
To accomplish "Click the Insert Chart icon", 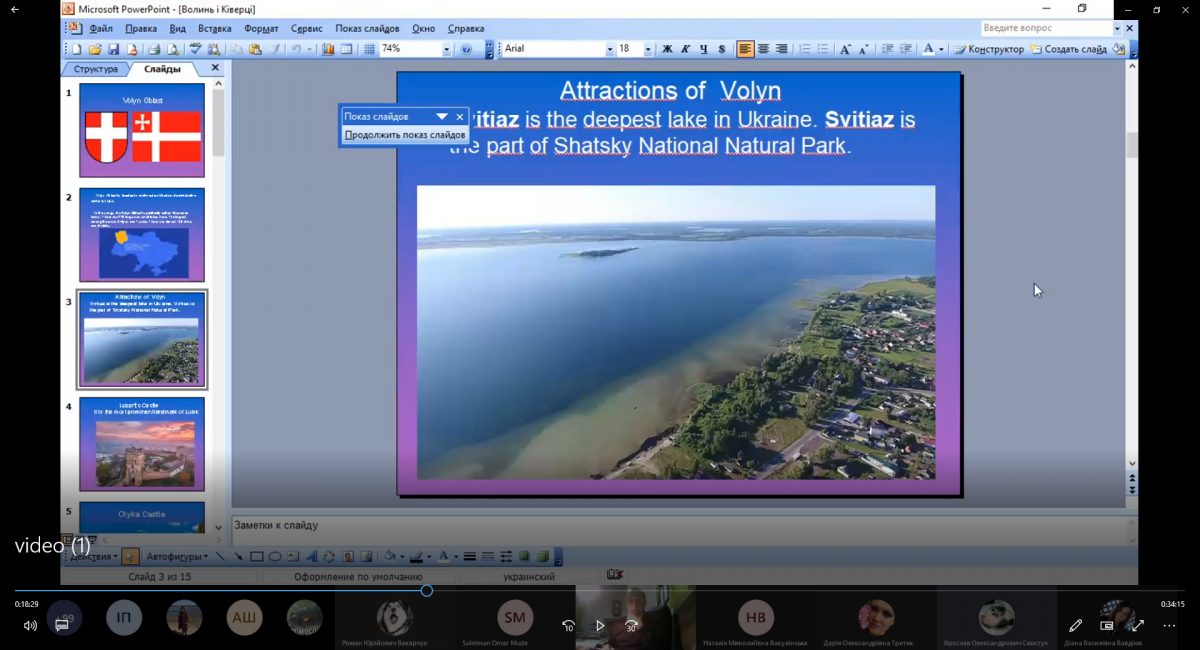I will (x=328, y=49).
